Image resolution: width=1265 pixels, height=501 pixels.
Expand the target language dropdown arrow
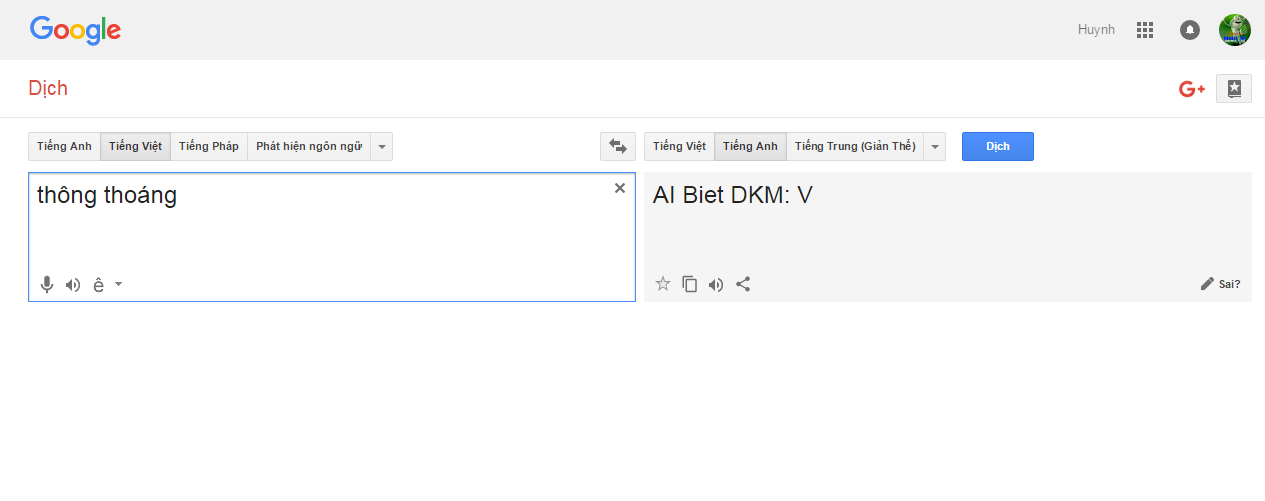pos(934,147)
